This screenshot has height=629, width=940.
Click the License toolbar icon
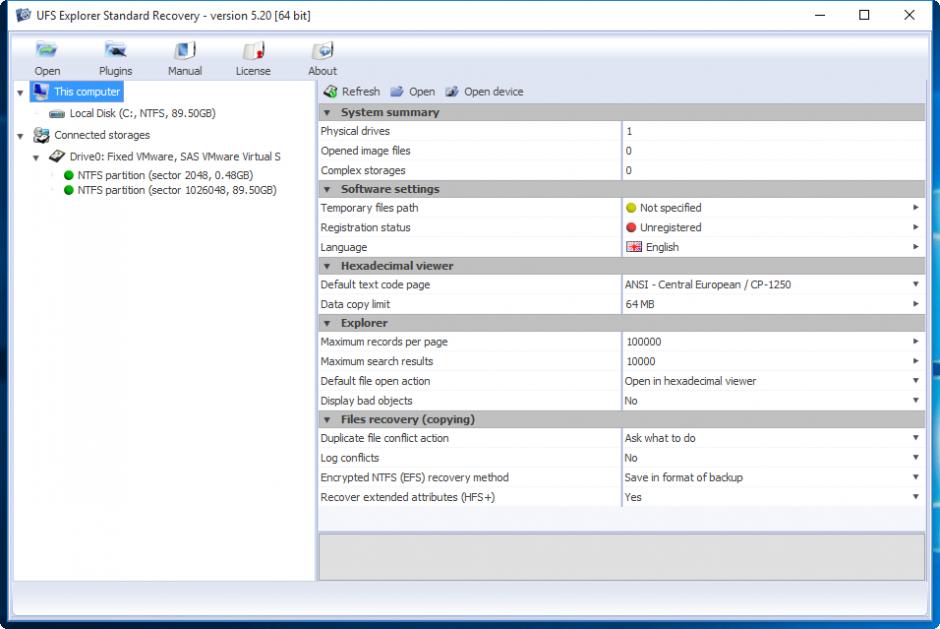254,50
